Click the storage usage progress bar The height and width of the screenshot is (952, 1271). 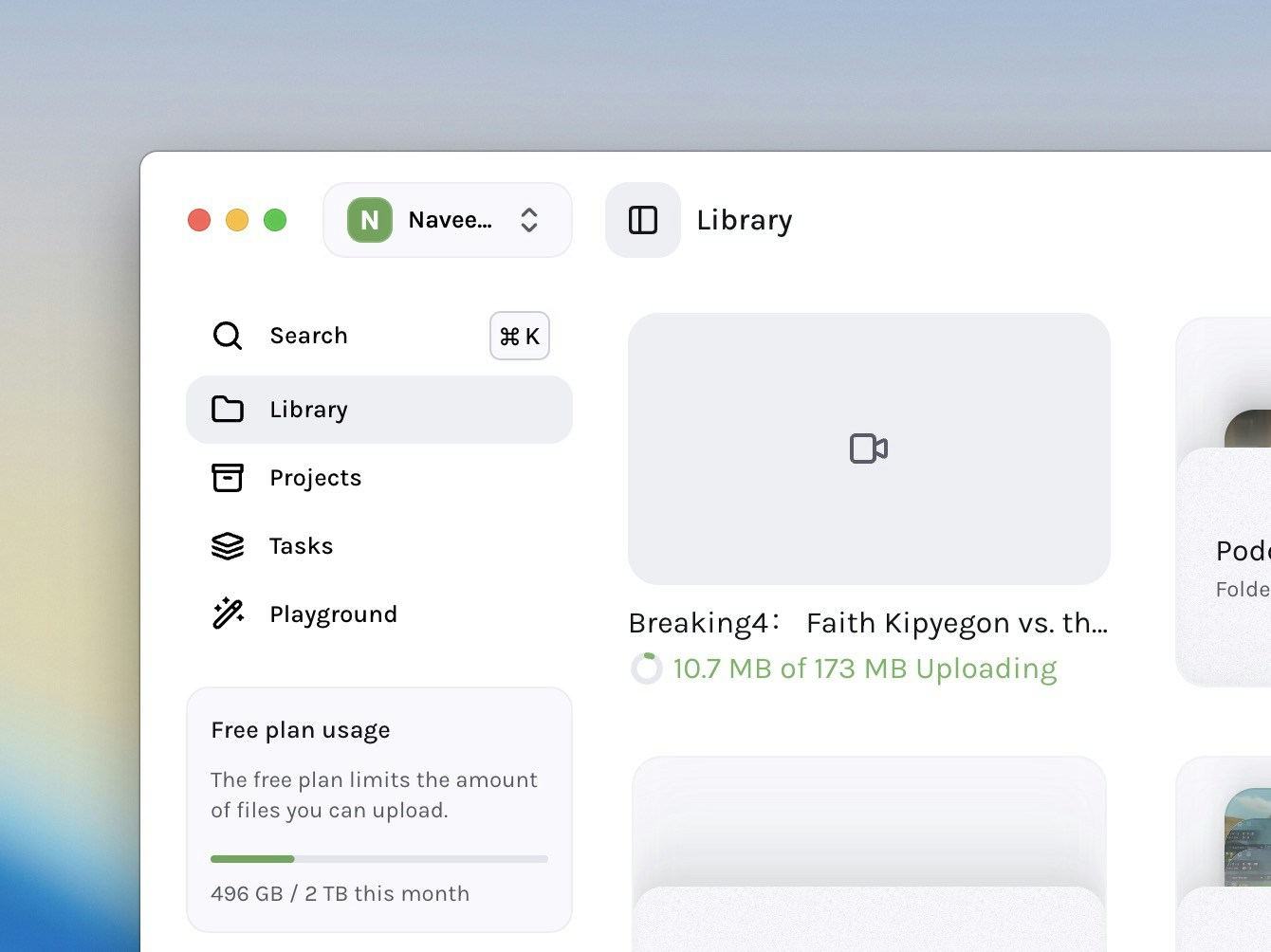click(x=379, y=859)
